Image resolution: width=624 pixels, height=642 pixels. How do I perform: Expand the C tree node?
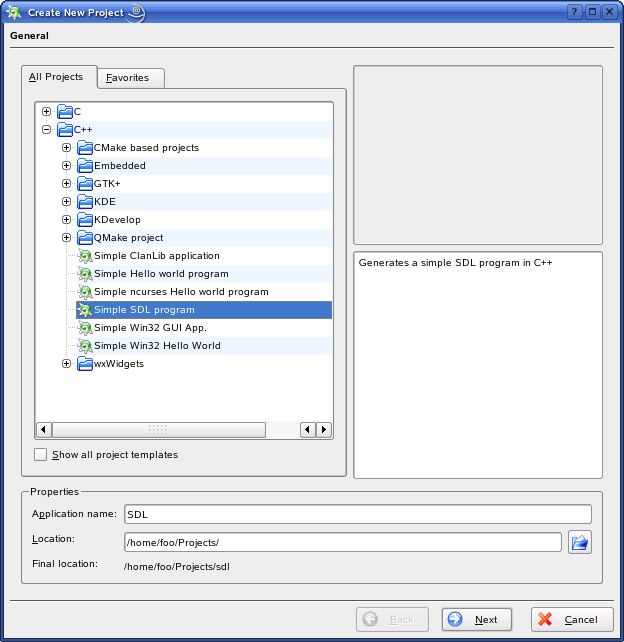(47, 111)
